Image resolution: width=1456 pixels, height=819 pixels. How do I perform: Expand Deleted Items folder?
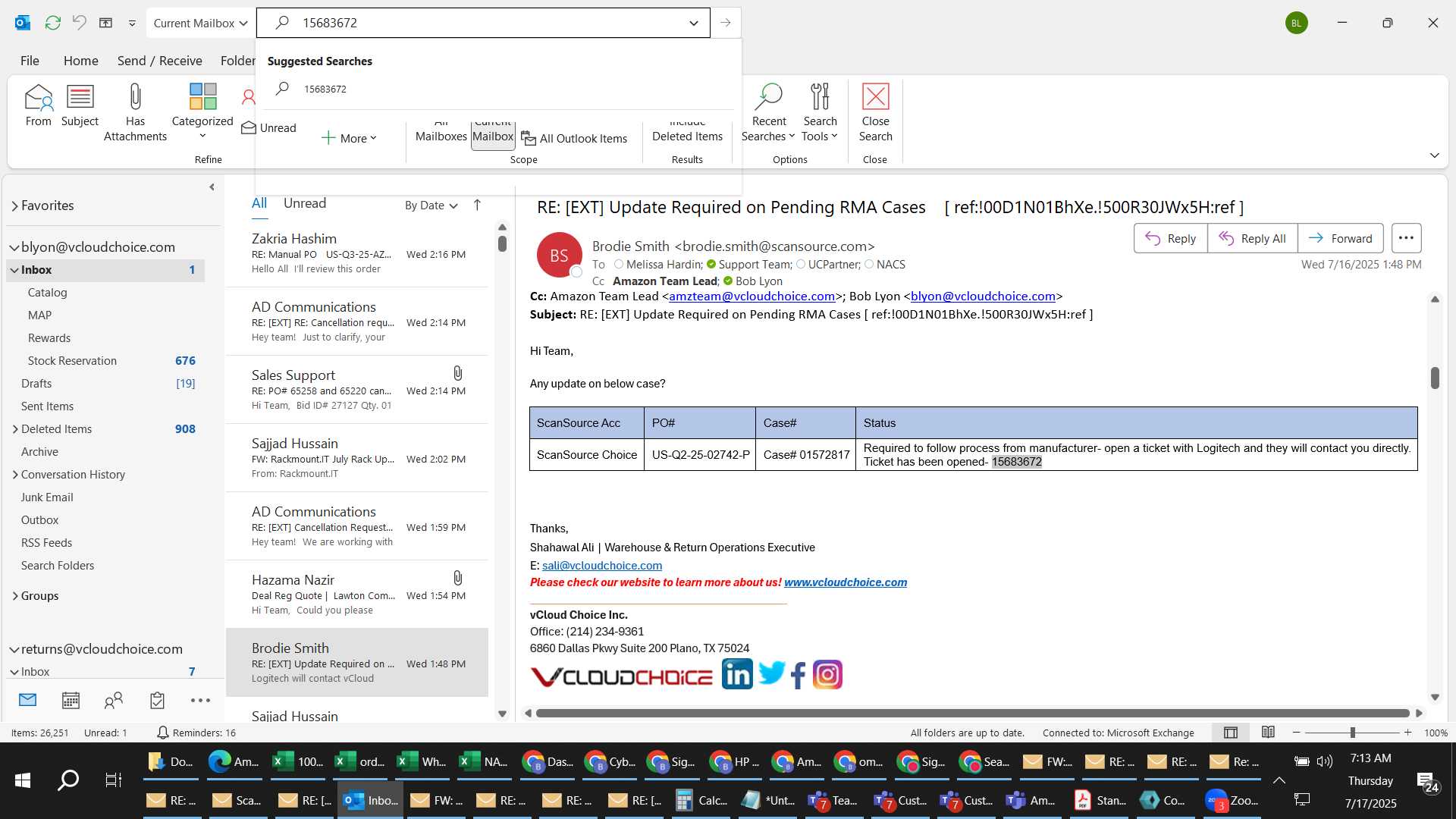[x=15, y=429]
